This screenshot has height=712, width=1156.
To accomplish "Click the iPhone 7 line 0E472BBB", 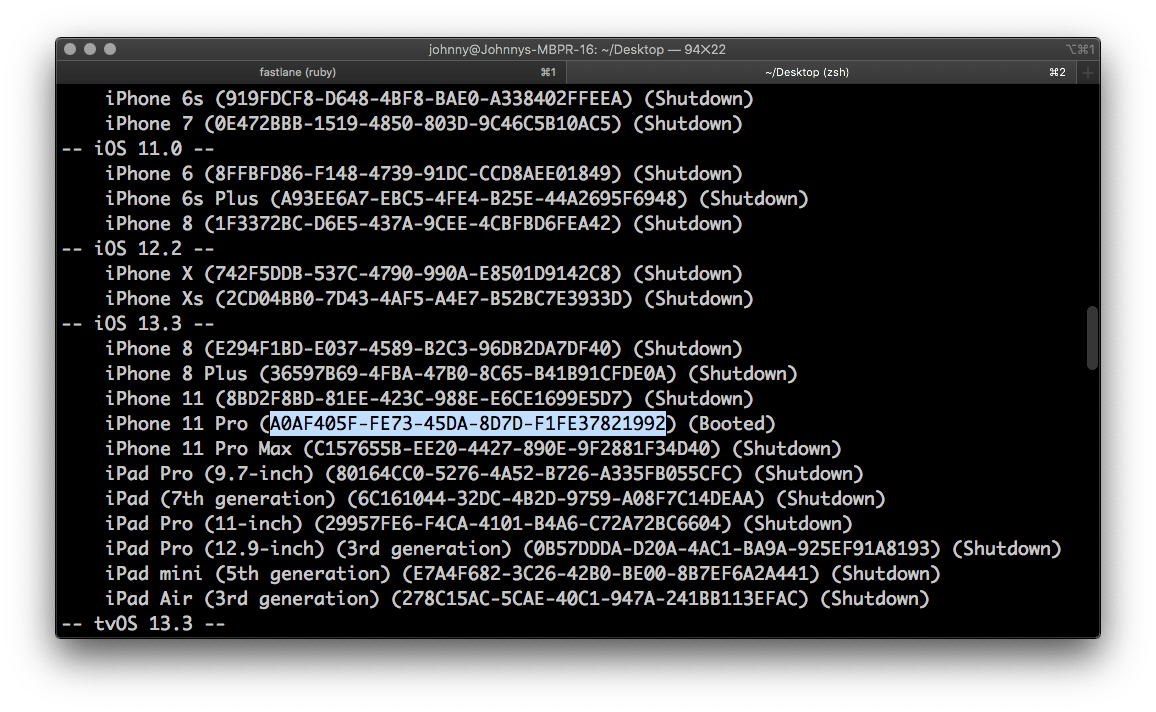I will click(424, 124).
